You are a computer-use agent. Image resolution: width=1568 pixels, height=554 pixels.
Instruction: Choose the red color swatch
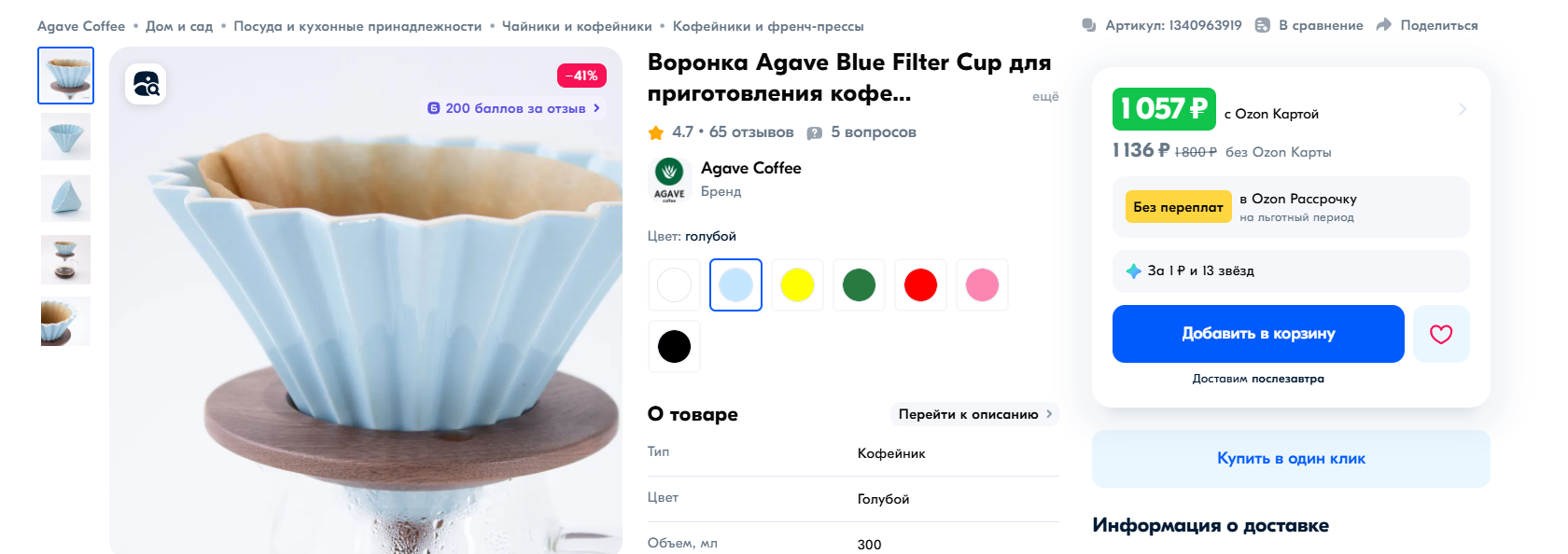tap(920, 284)
